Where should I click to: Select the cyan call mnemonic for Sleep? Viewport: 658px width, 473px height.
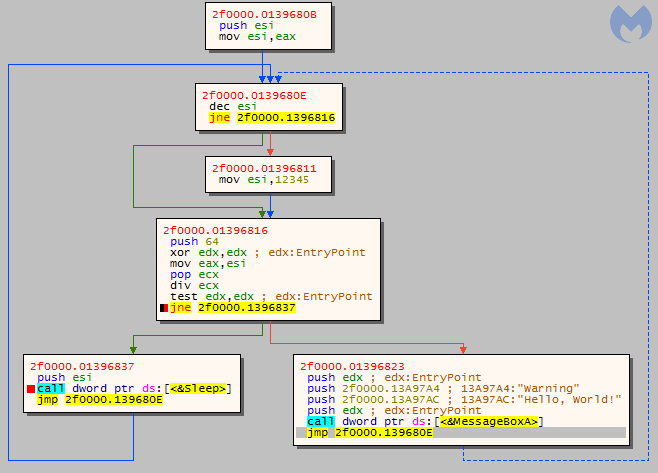[50, 388]
